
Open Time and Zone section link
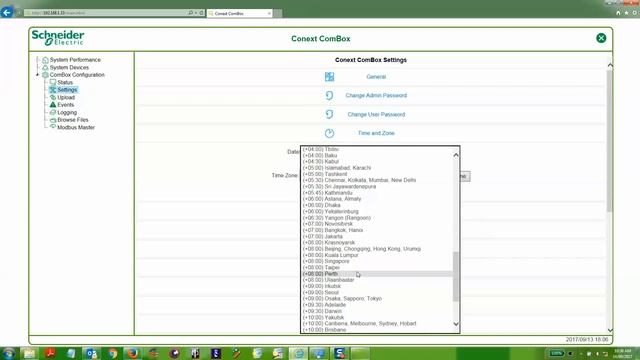click(x=376, y=133)
